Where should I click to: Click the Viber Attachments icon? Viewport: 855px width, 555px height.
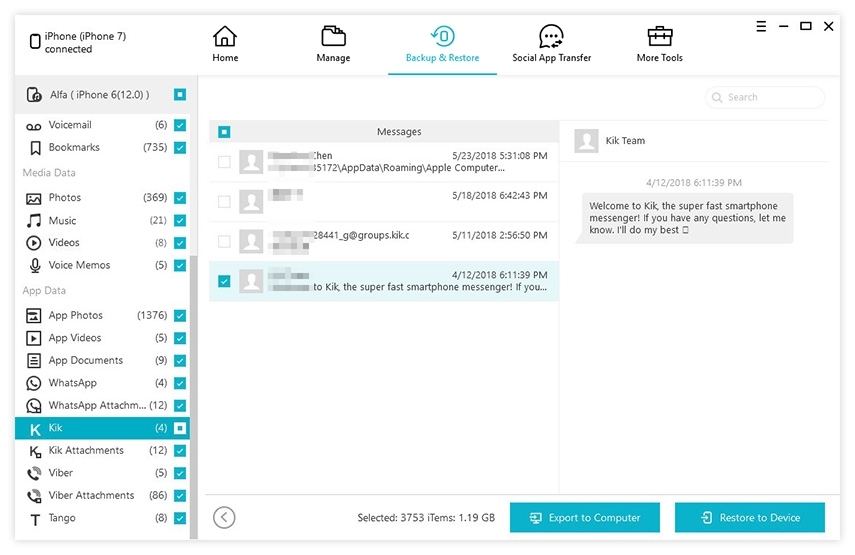[34, 496]
